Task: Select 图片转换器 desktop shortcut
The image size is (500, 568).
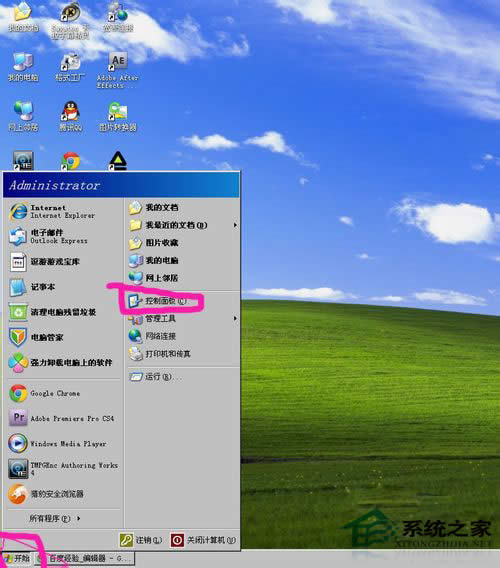Action: click(x=118, y=117)
